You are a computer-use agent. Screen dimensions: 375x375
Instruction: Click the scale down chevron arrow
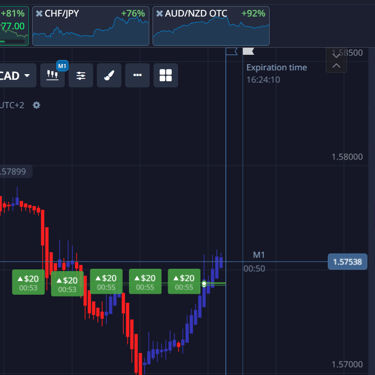coord(336,56)
